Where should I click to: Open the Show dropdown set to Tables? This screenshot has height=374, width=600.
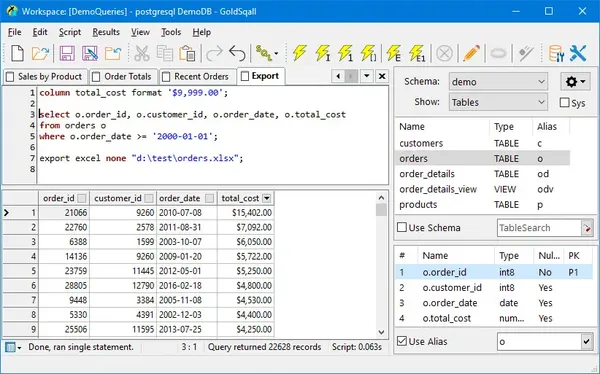coord(498,102)
